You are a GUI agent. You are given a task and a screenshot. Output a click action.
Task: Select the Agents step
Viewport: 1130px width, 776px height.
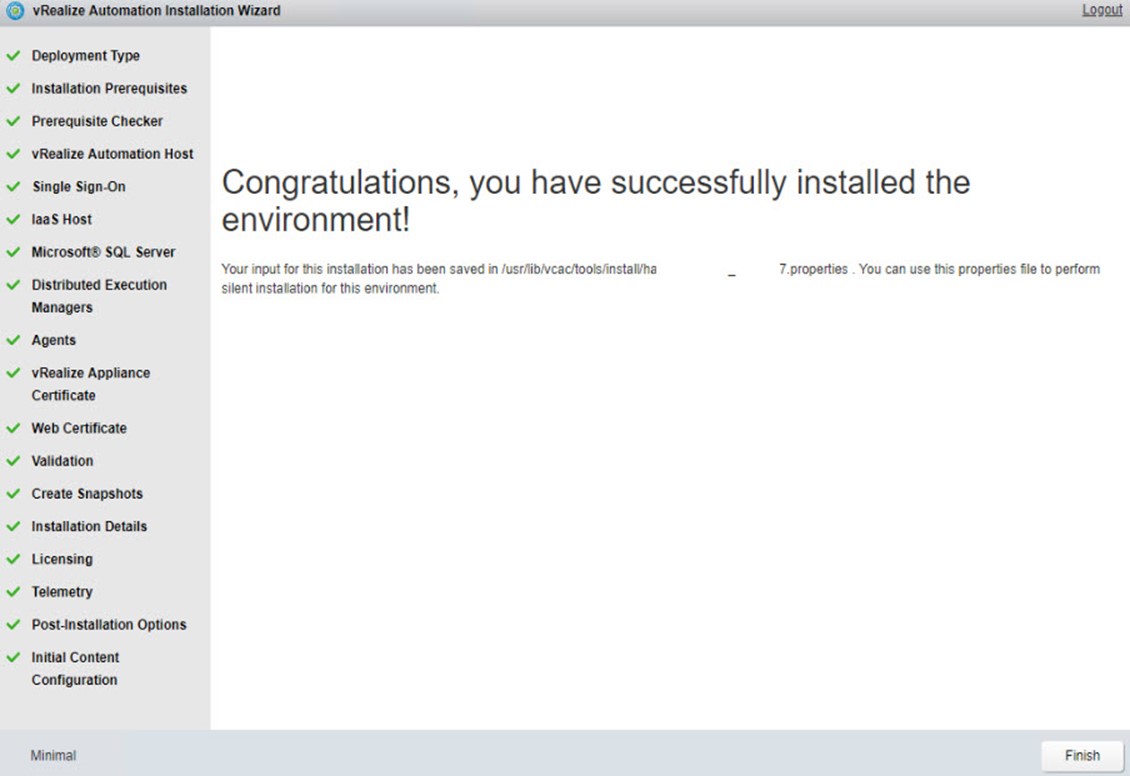[53, 340]
